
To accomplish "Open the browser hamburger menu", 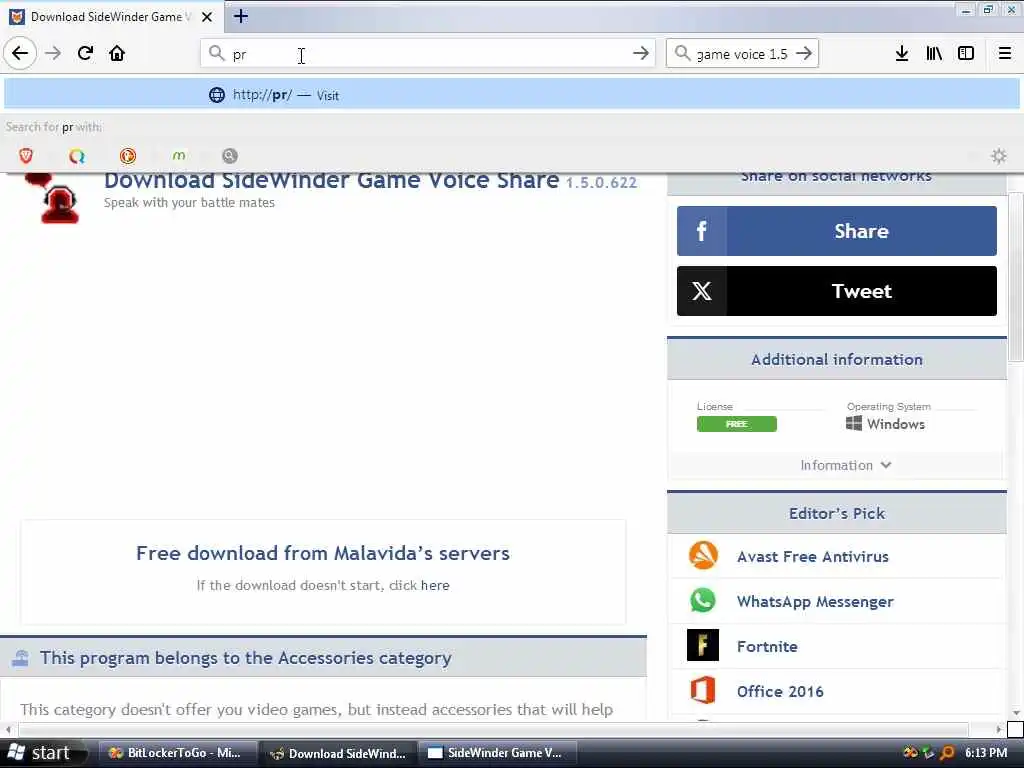I will [1005, 53].
